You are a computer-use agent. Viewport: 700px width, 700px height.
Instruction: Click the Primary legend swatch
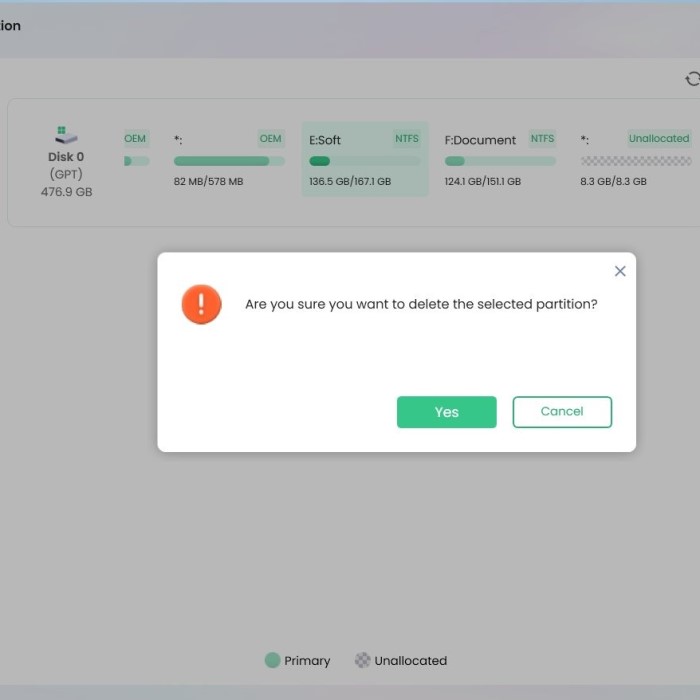point(272,660)
